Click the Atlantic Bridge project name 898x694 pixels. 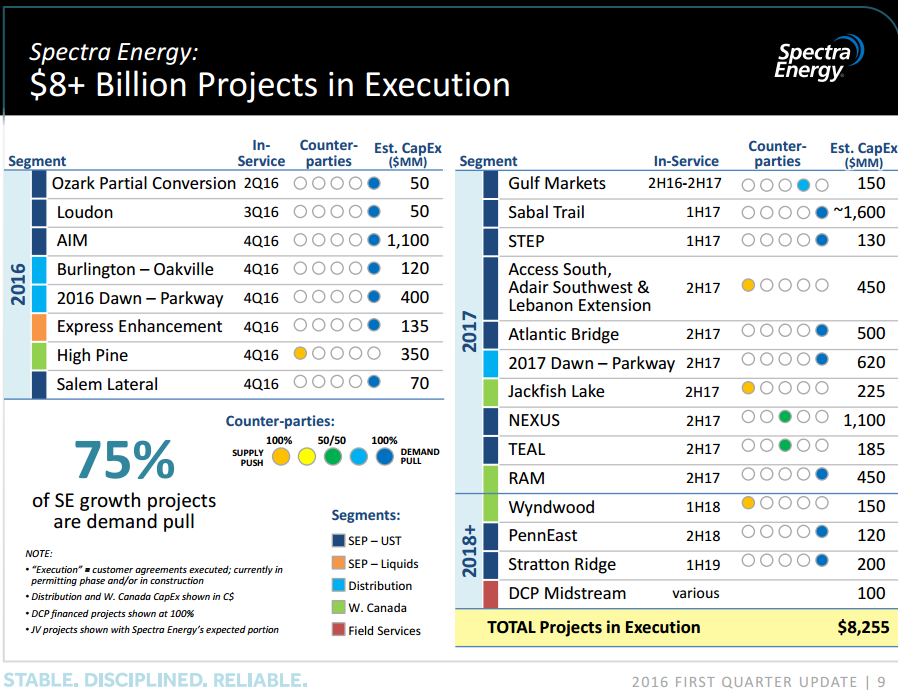563,335
